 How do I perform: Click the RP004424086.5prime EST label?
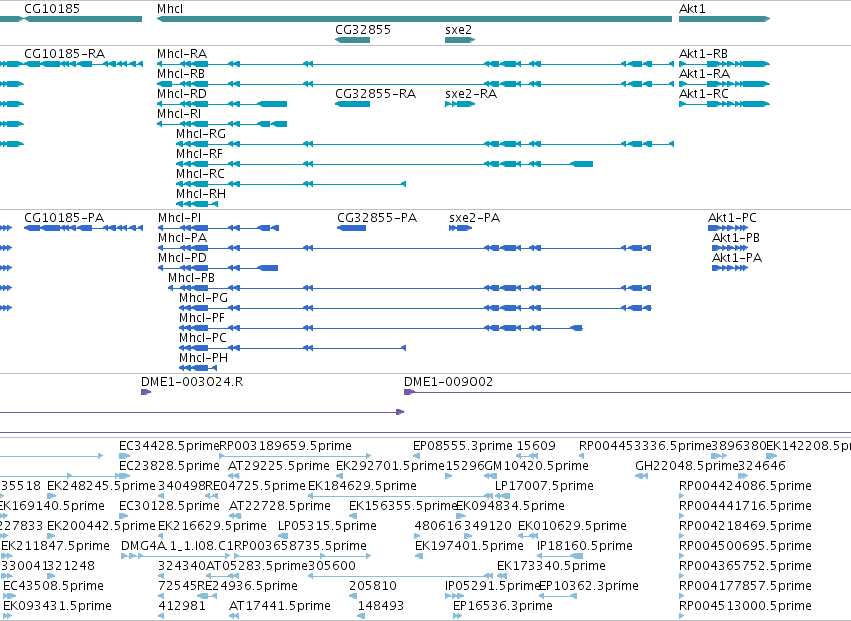coord(745,486)
